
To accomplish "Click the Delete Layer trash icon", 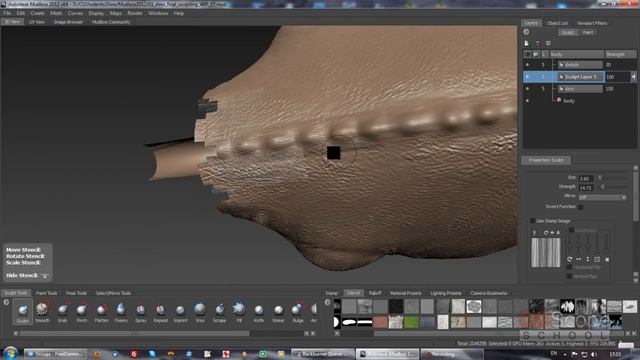I will 548,43.
